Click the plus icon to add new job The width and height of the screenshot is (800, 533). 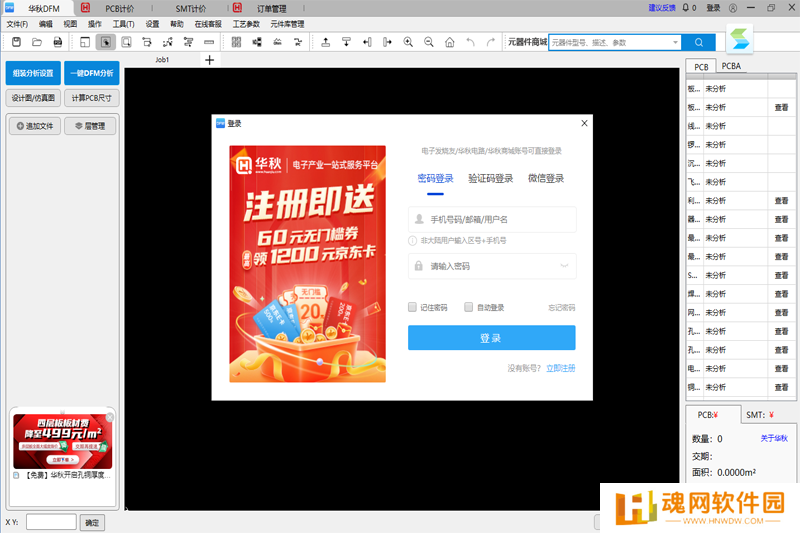[x=210, y=60]
